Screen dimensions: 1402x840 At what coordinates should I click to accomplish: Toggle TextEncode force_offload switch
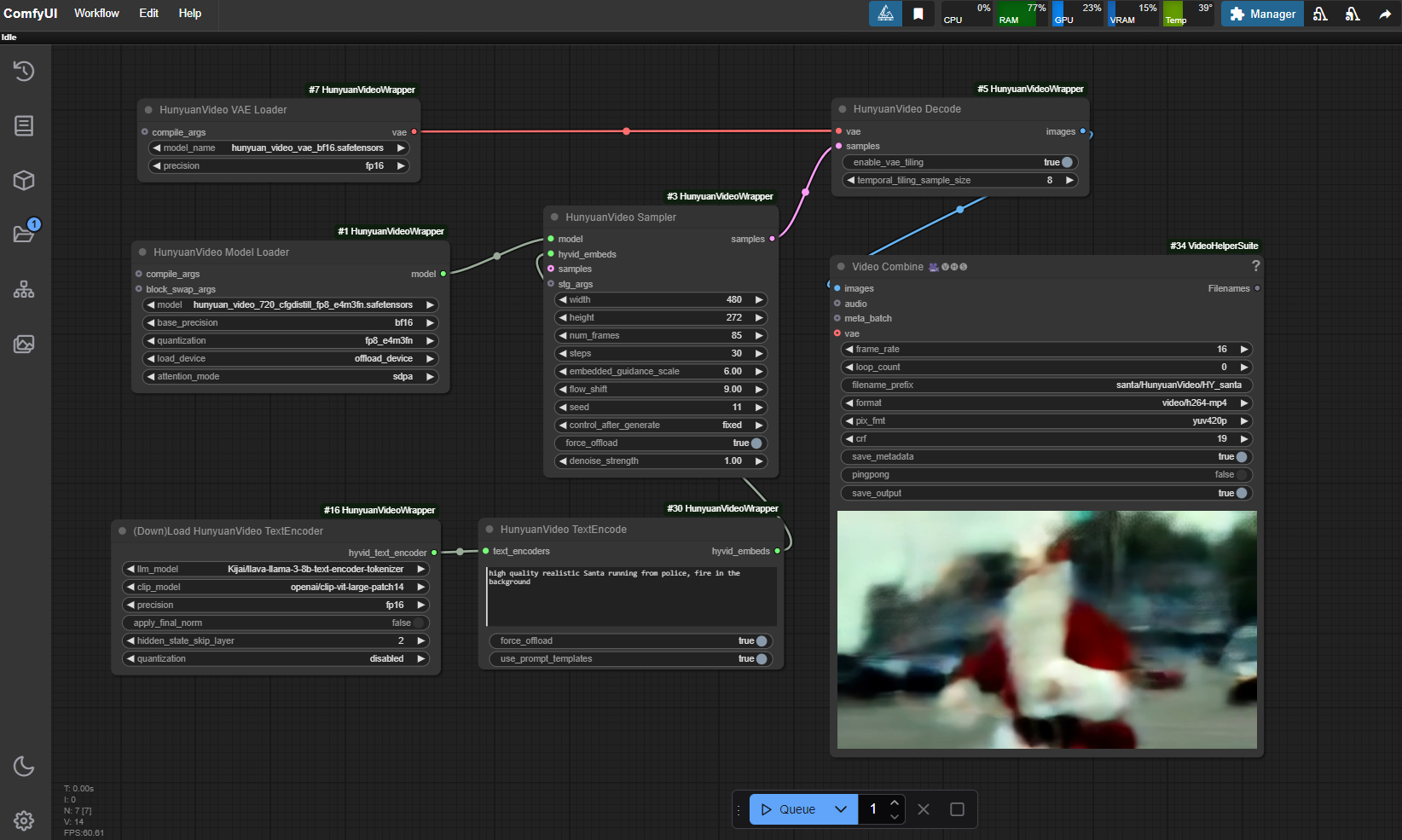(762, 640)
